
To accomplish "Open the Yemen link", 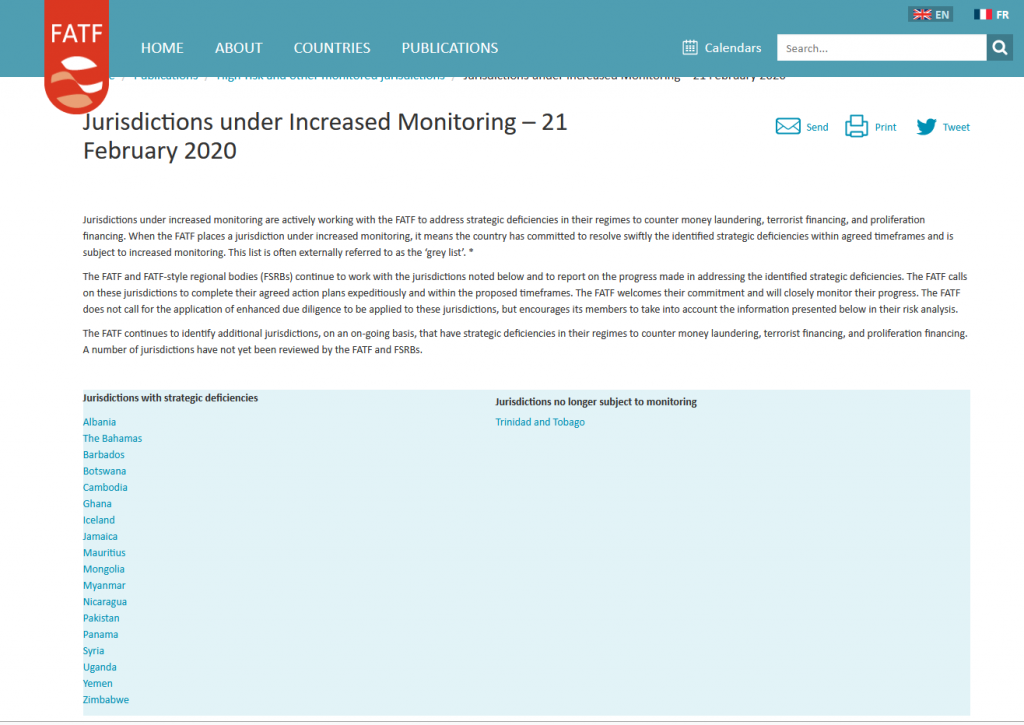I will coord(97,683).
